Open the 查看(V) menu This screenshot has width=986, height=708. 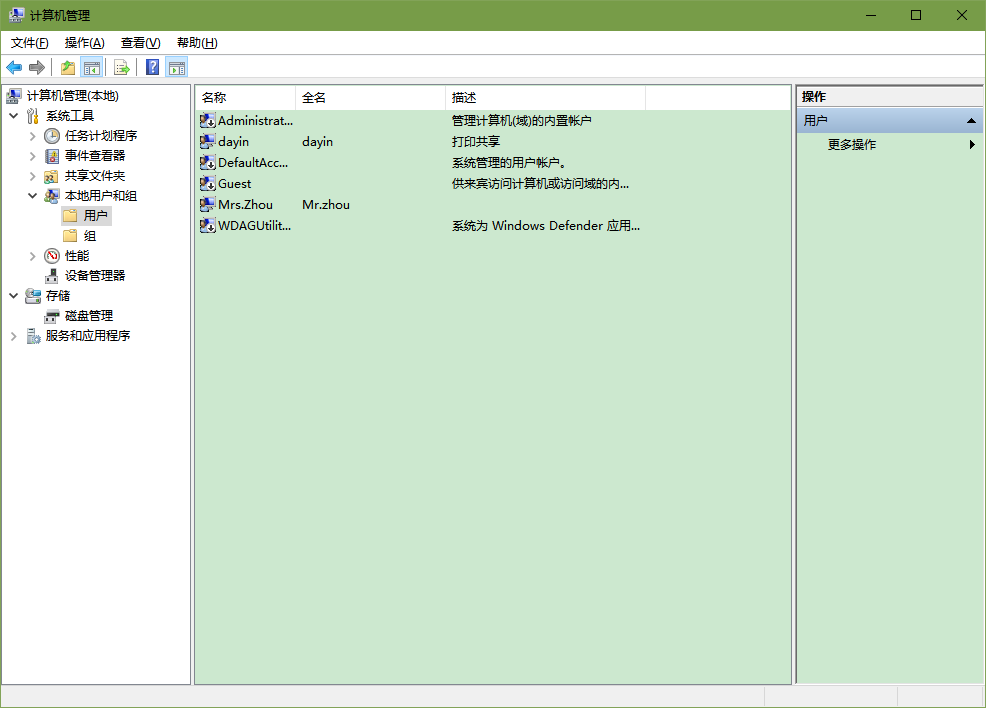pos(140,43)
